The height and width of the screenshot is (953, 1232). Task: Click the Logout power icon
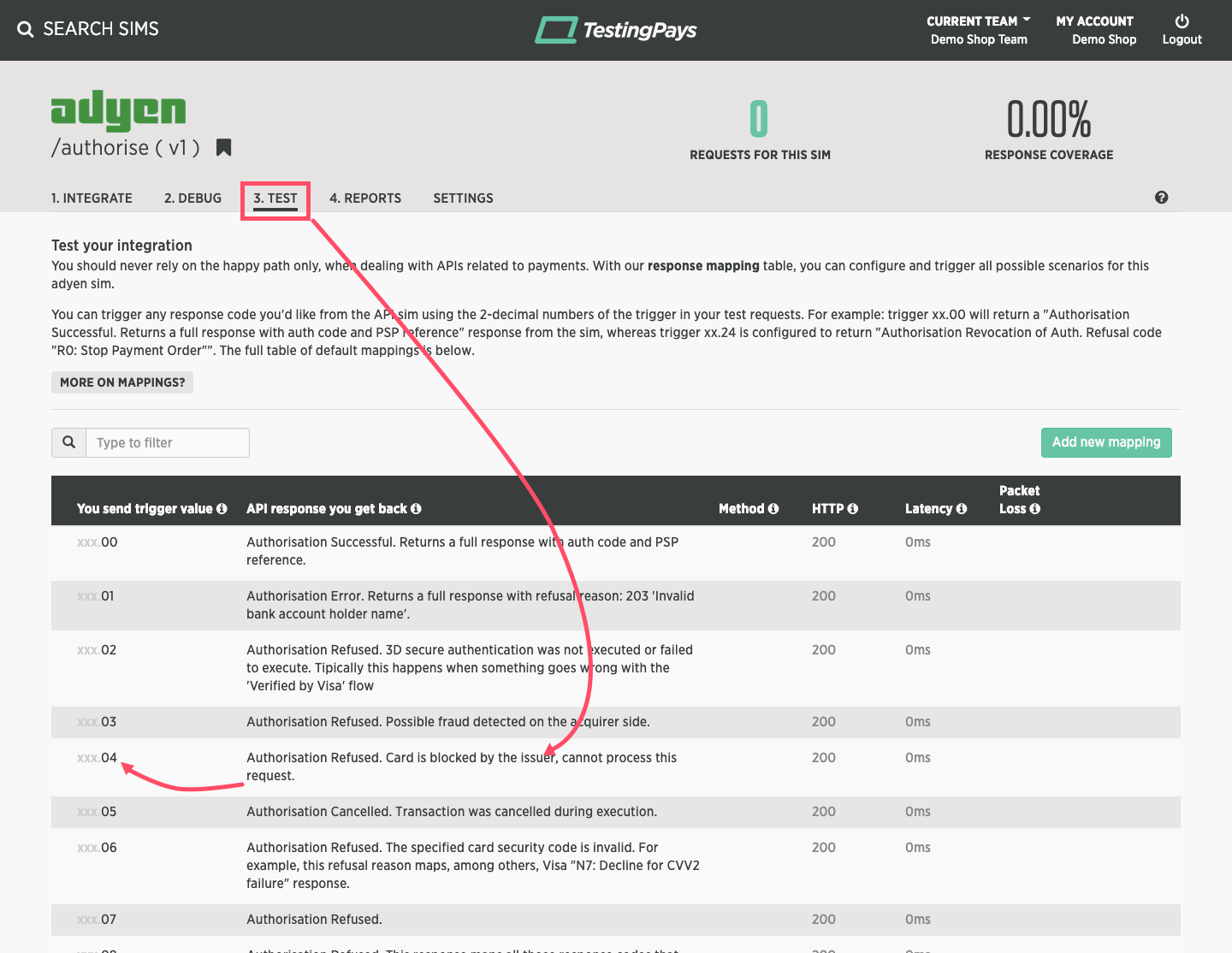(x=1182, y=21)
